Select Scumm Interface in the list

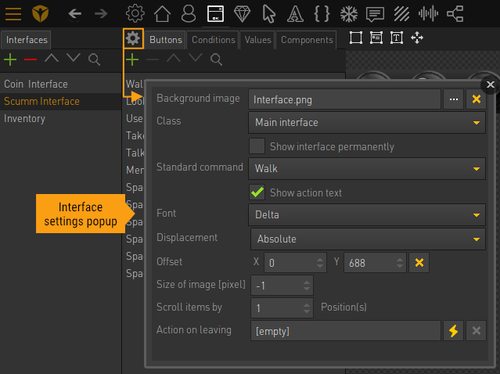[x=60, y=101]
